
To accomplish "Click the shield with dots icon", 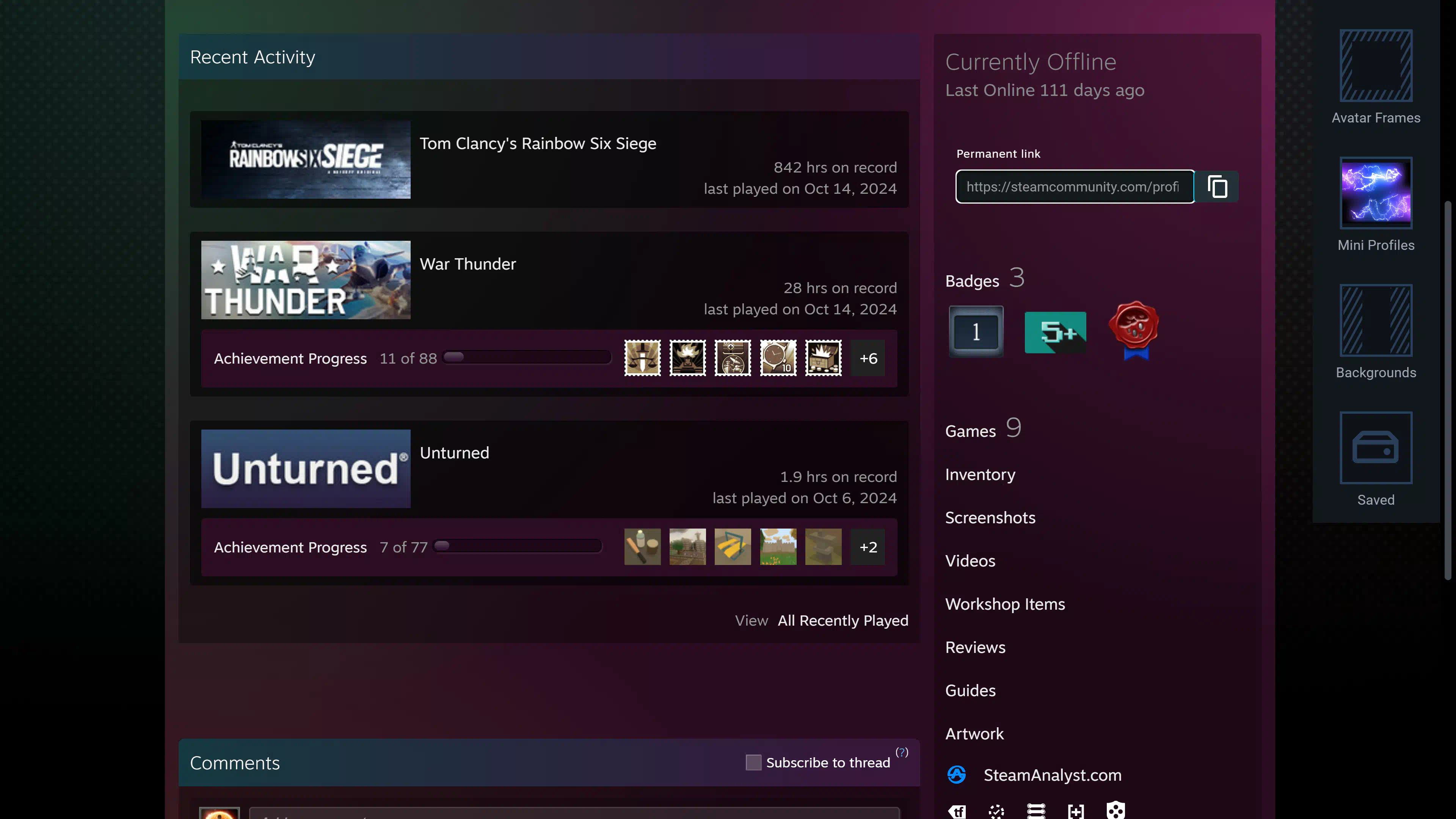I will coord(1116,811).
